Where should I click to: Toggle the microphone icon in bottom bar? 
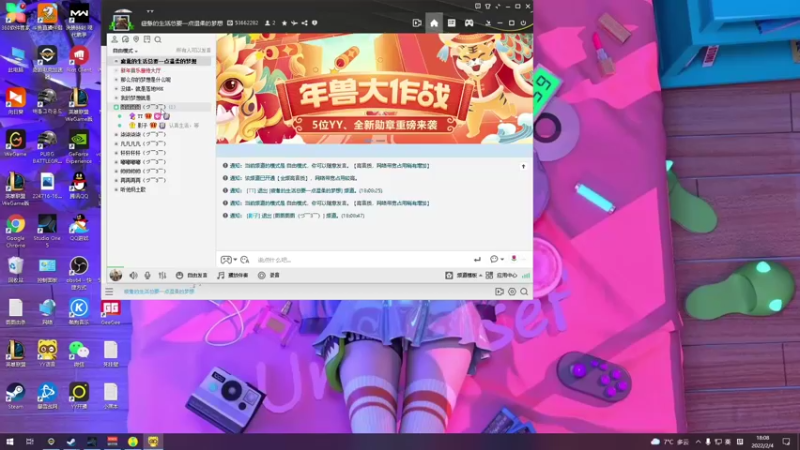(147, 276)
